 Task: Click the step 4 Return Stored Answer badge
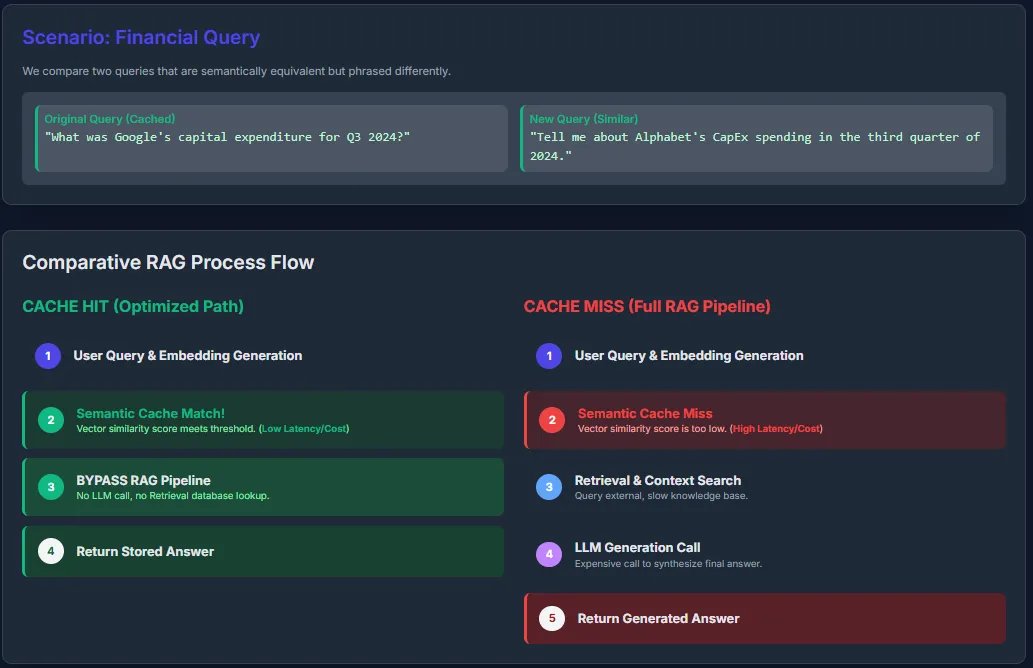(x=50, y=550)
